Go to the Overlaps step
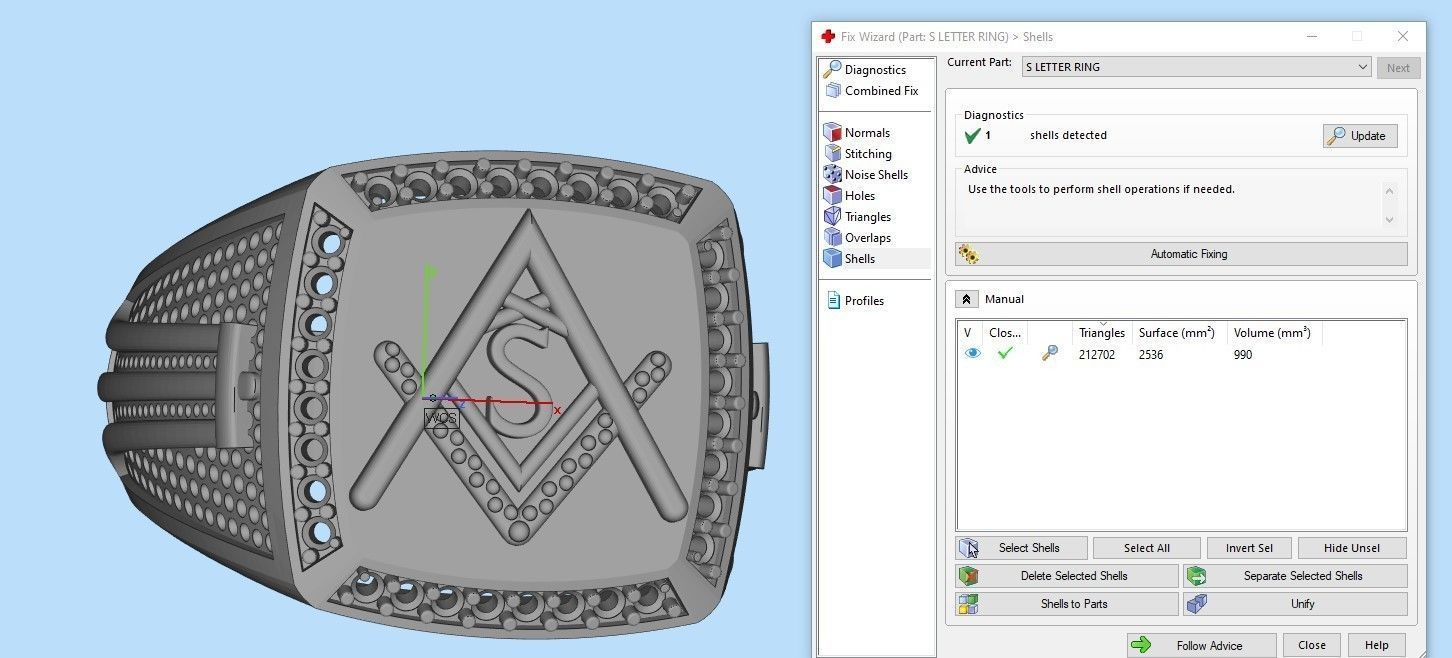 868,238
